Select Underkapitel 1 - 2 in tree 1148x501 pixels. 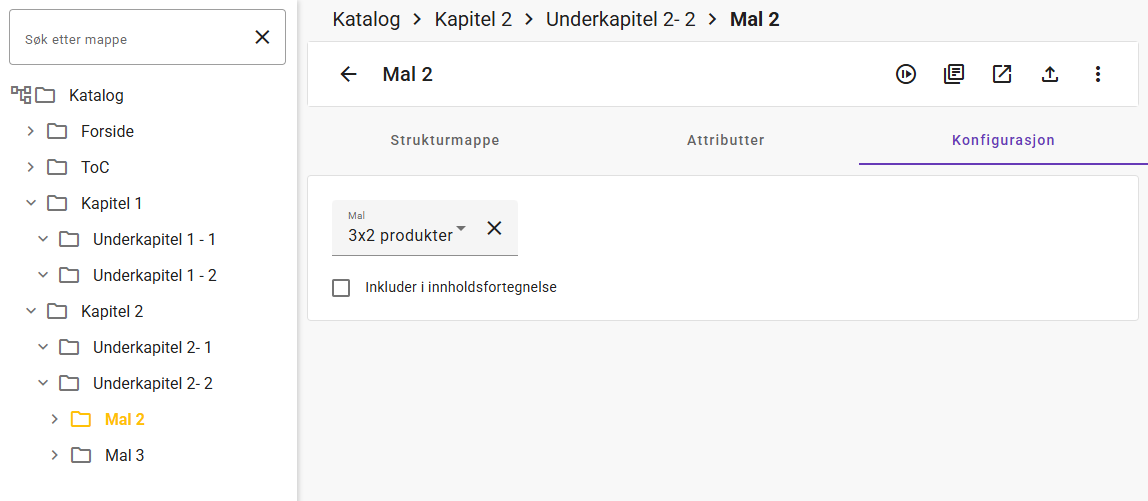[x=154, y=275]
